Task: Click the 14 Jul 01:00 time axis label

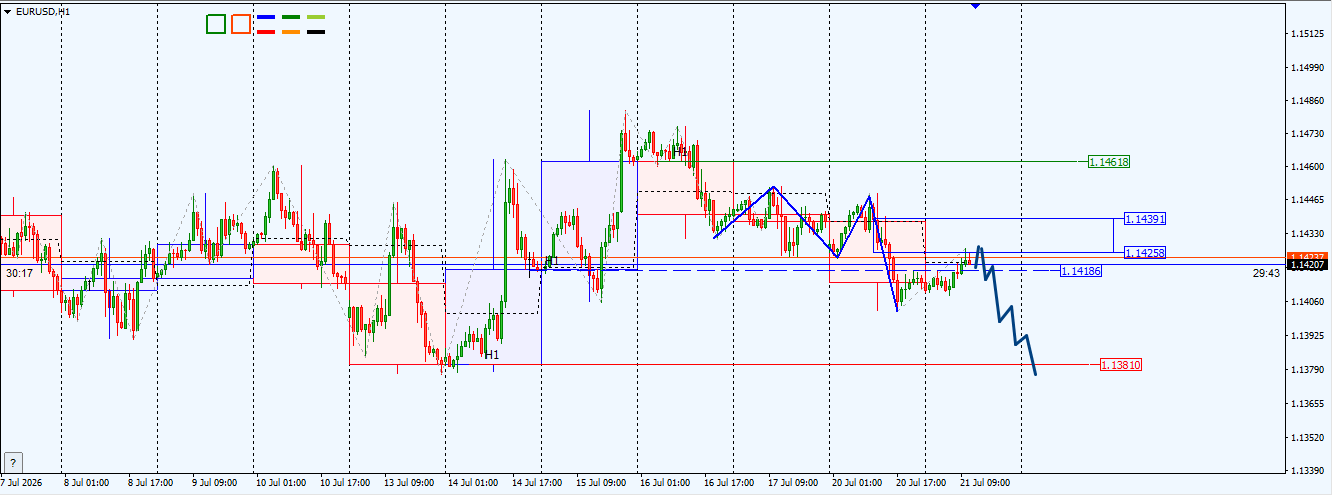Action: tap(472, 482)
